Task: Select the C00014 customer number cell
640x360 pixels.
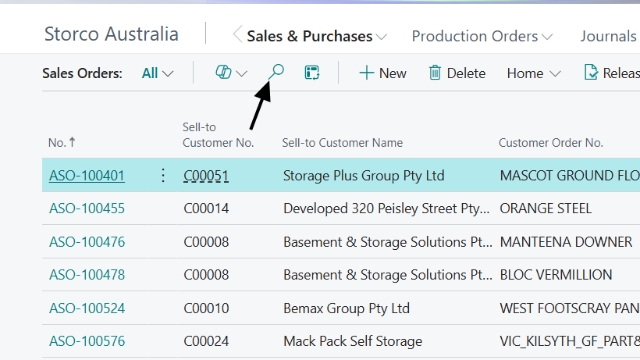Action: pyautogui.click(x=206, y=209)
